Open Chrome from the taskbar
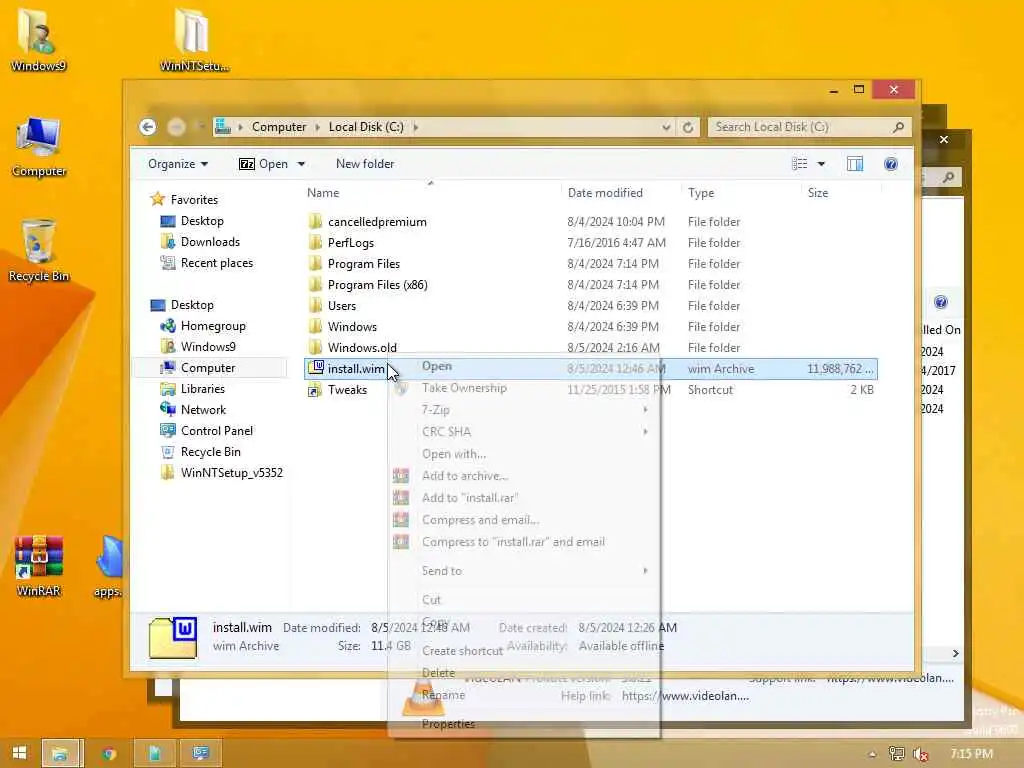Image resolution: width=1024 pixels, height=768 pixels. pos(109,753)
